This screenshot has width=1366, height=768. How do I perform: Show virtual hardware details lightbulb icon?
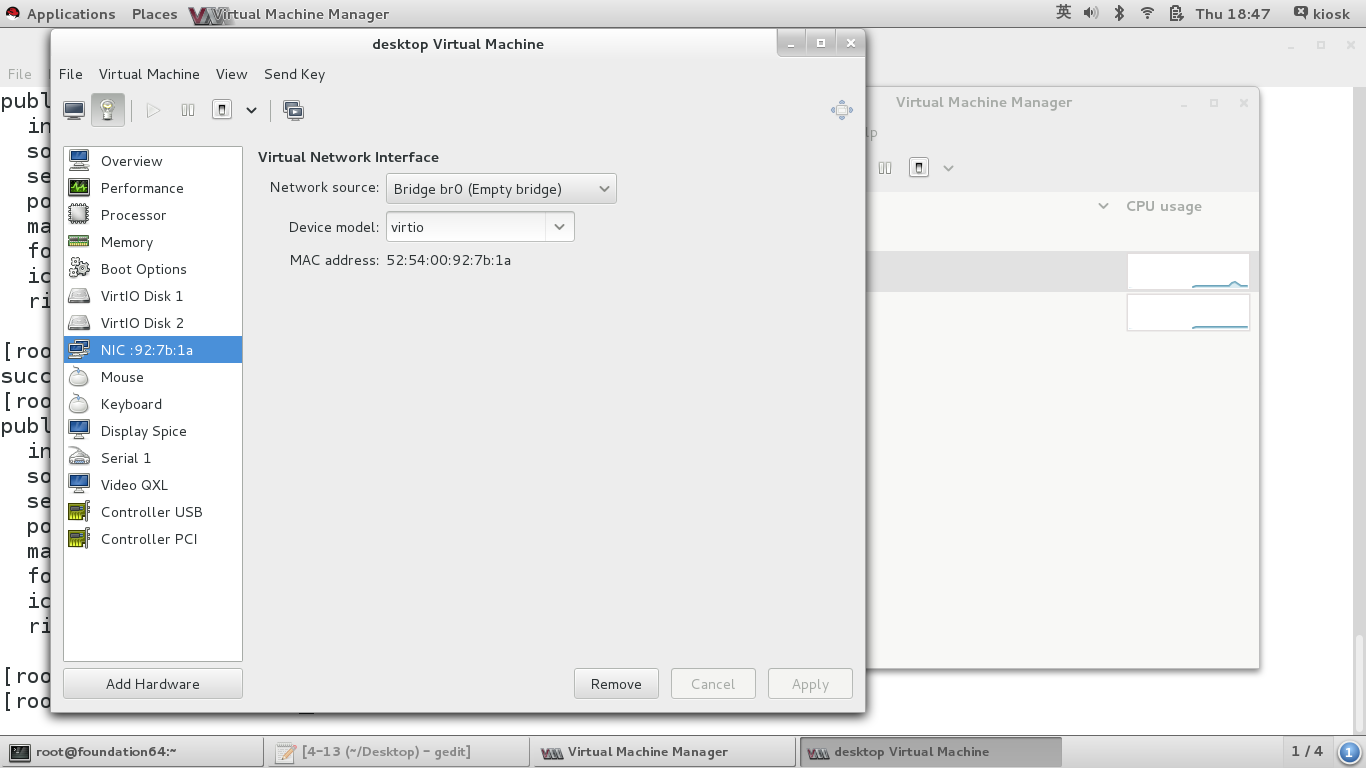click(x=107, y=110)
